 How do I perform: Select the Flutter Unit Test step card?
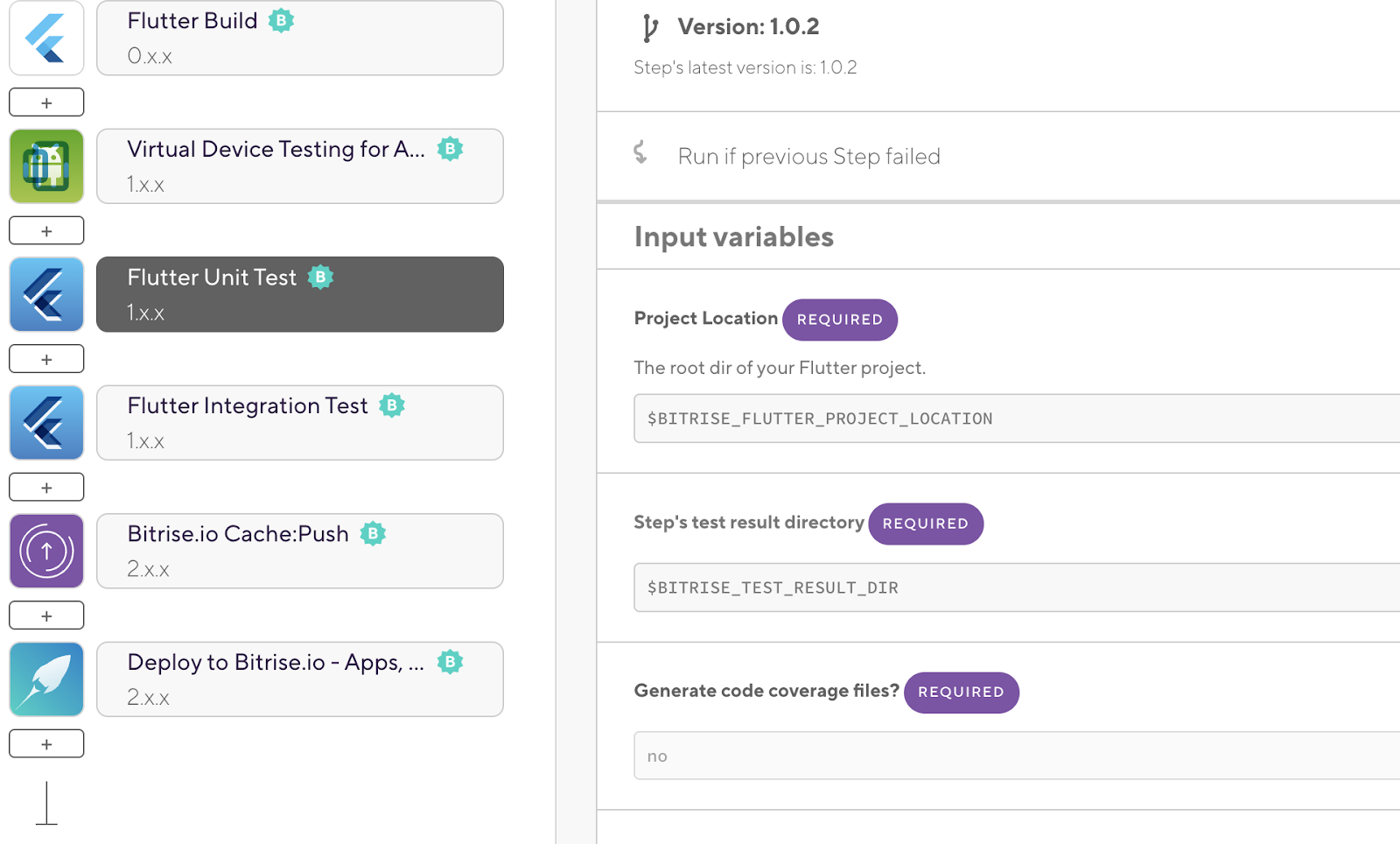(x=300, y=294)
